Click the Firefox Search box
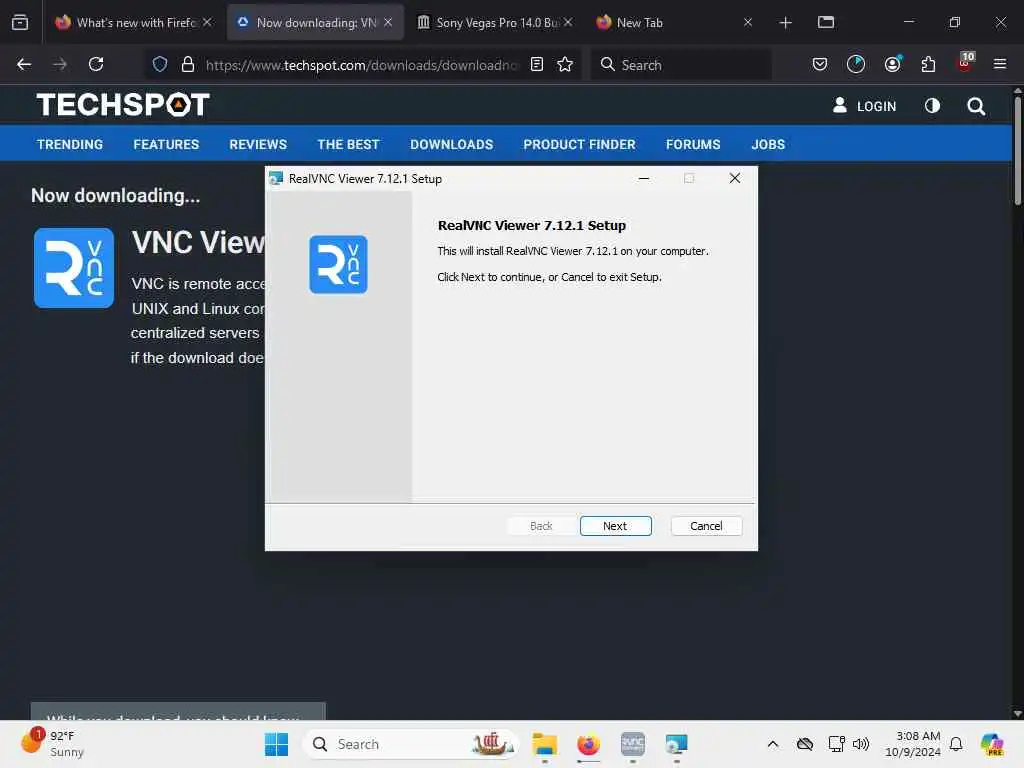The image size is (1024, 768). [681, 65]
